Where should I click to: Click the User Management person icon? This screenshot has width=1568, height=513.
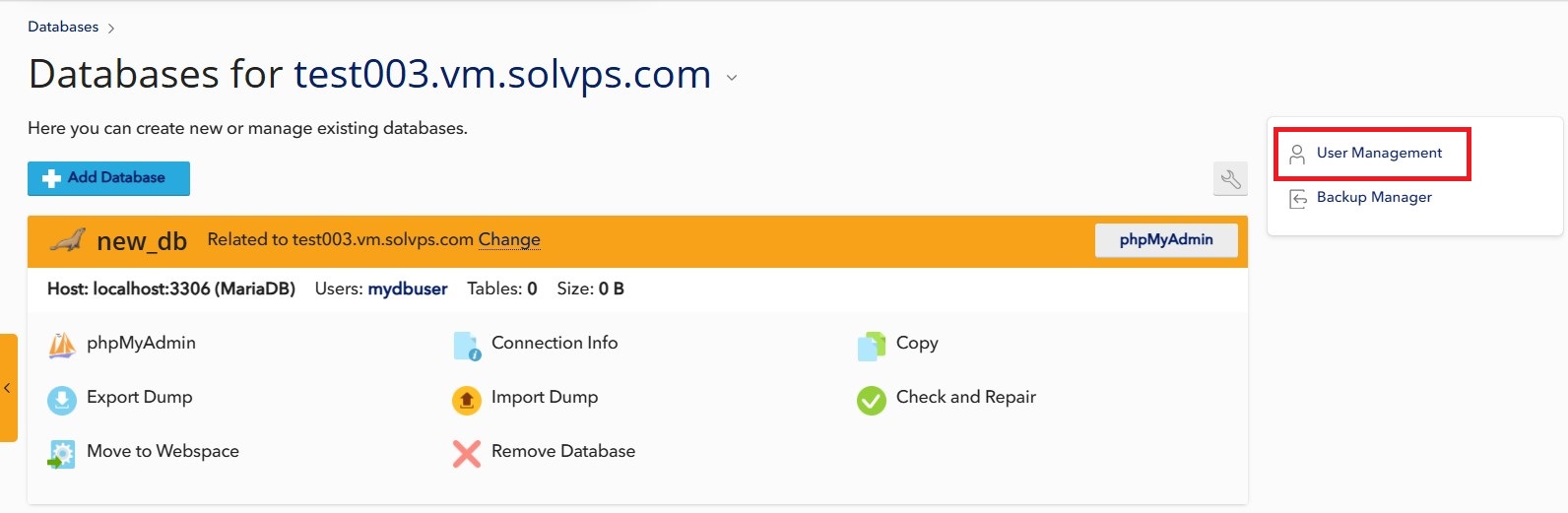coord(1297,154)
